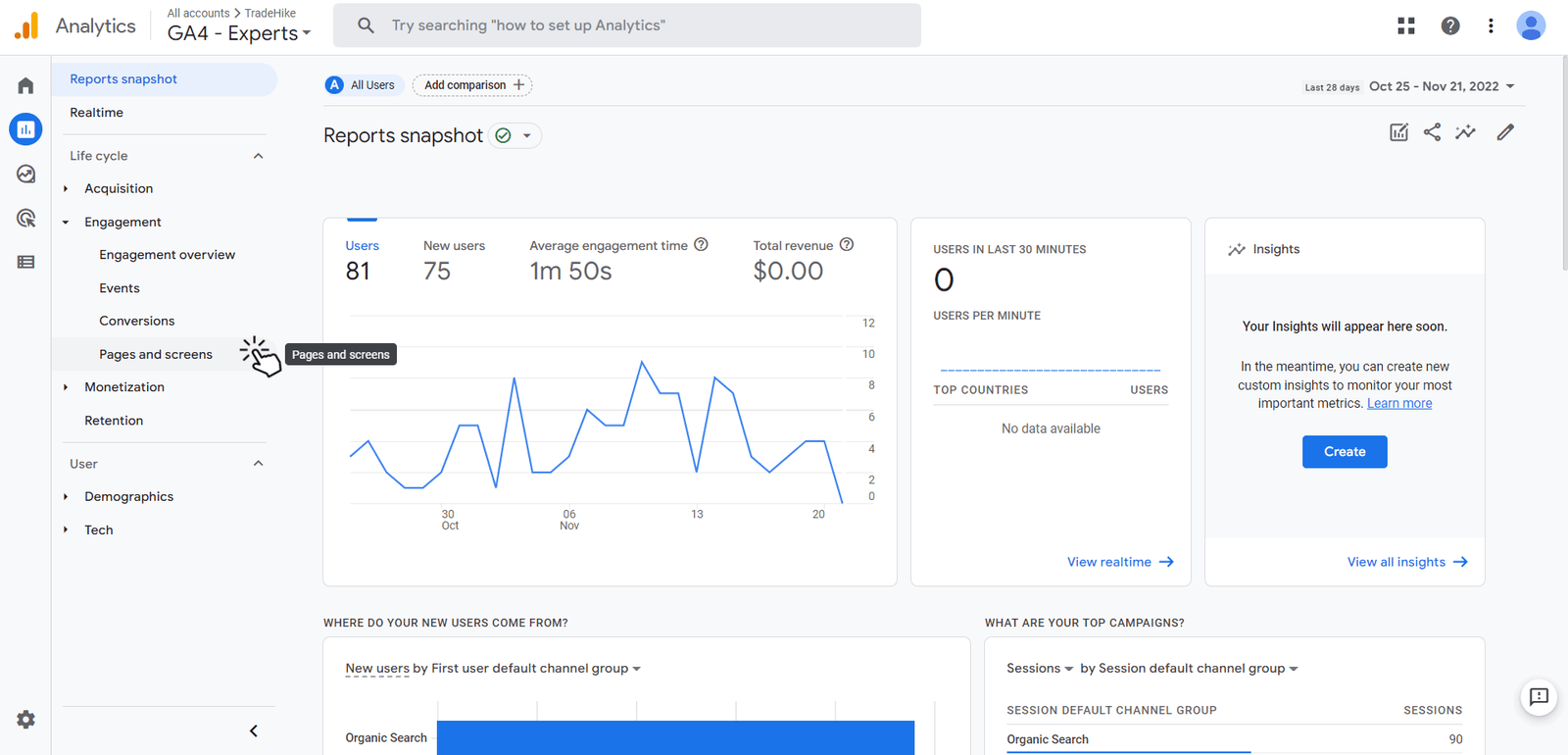
Task: Open Home from the left navigation rail
Action: (25, 85)
